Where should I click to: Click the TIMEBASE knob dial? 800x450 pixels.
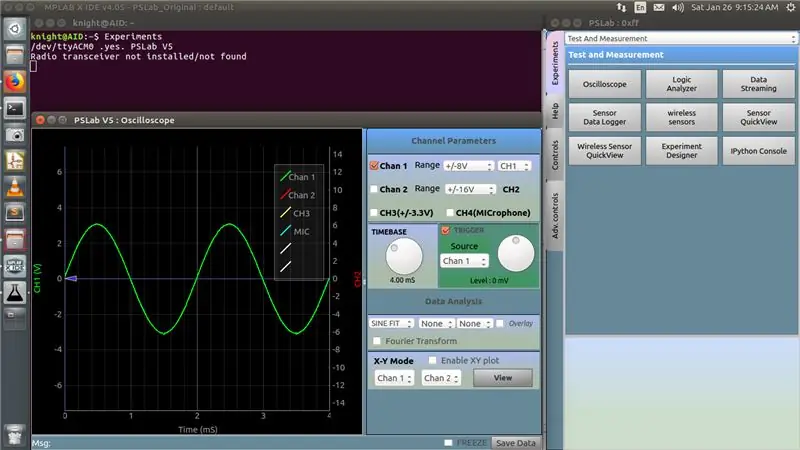pos(404,257)
